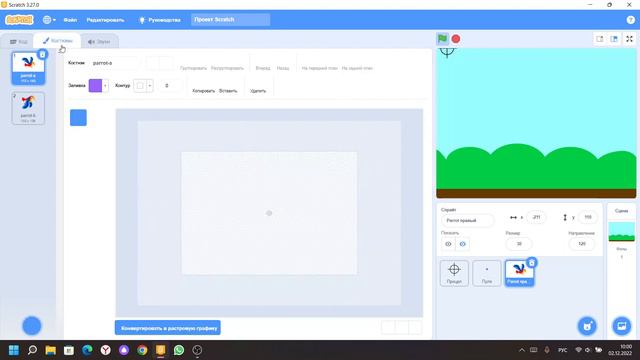
Task: Zoom in the paint canvas
Action: (415, 327)
